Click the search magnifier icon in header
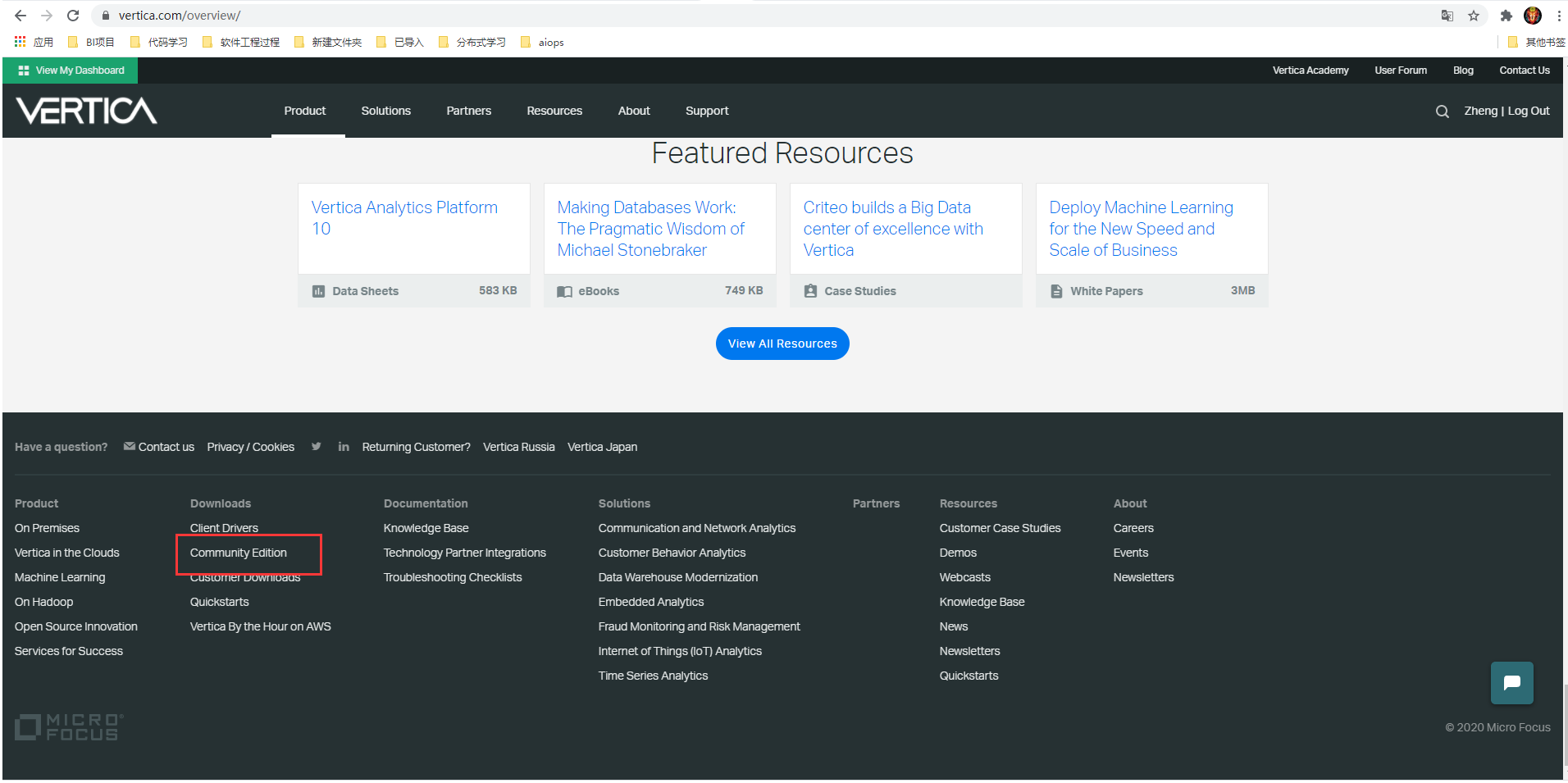The width and height of the screenshot is (1568, 783). 1442,112
